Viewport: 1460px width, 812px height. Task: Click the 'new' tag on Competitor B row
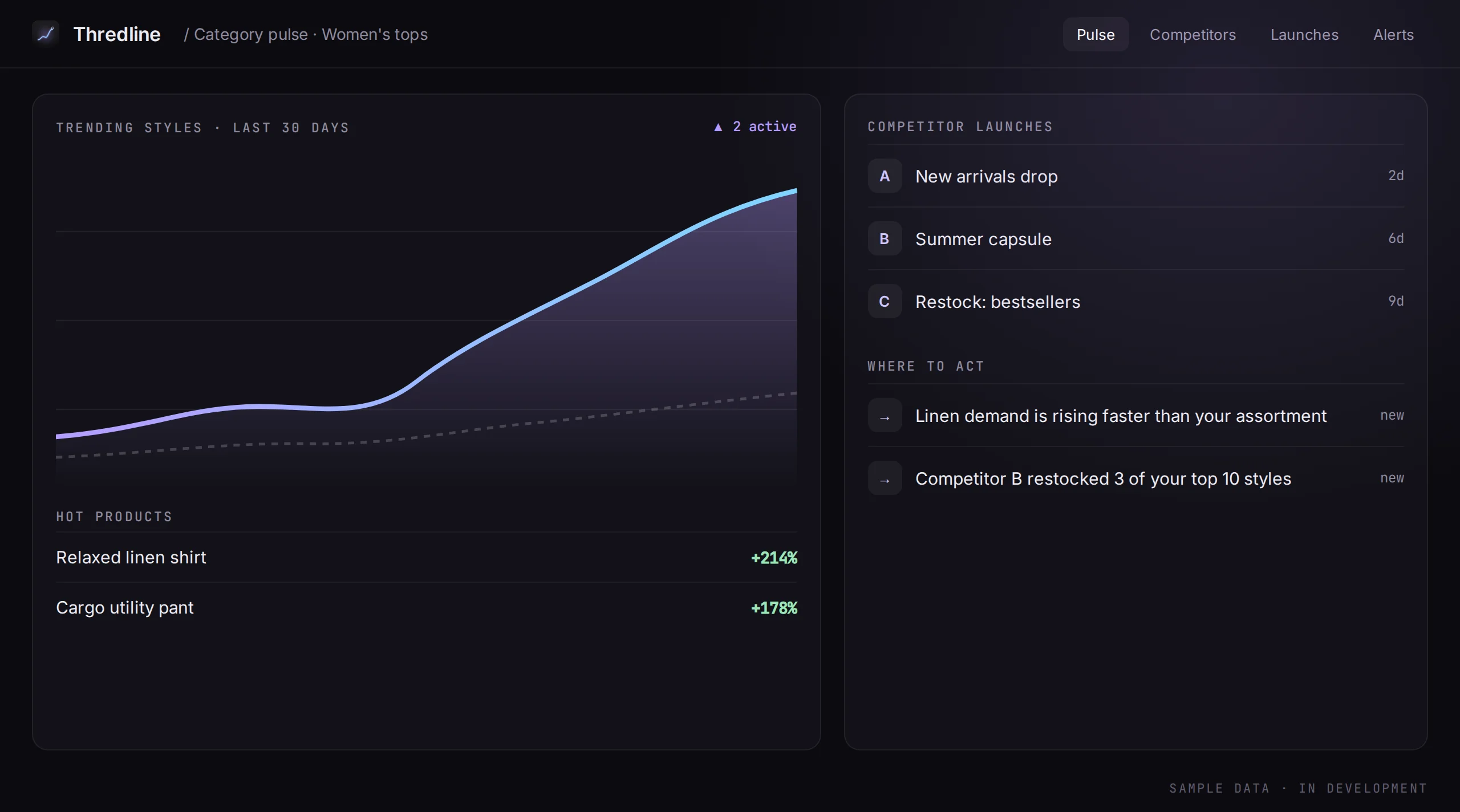point(1392,478)
